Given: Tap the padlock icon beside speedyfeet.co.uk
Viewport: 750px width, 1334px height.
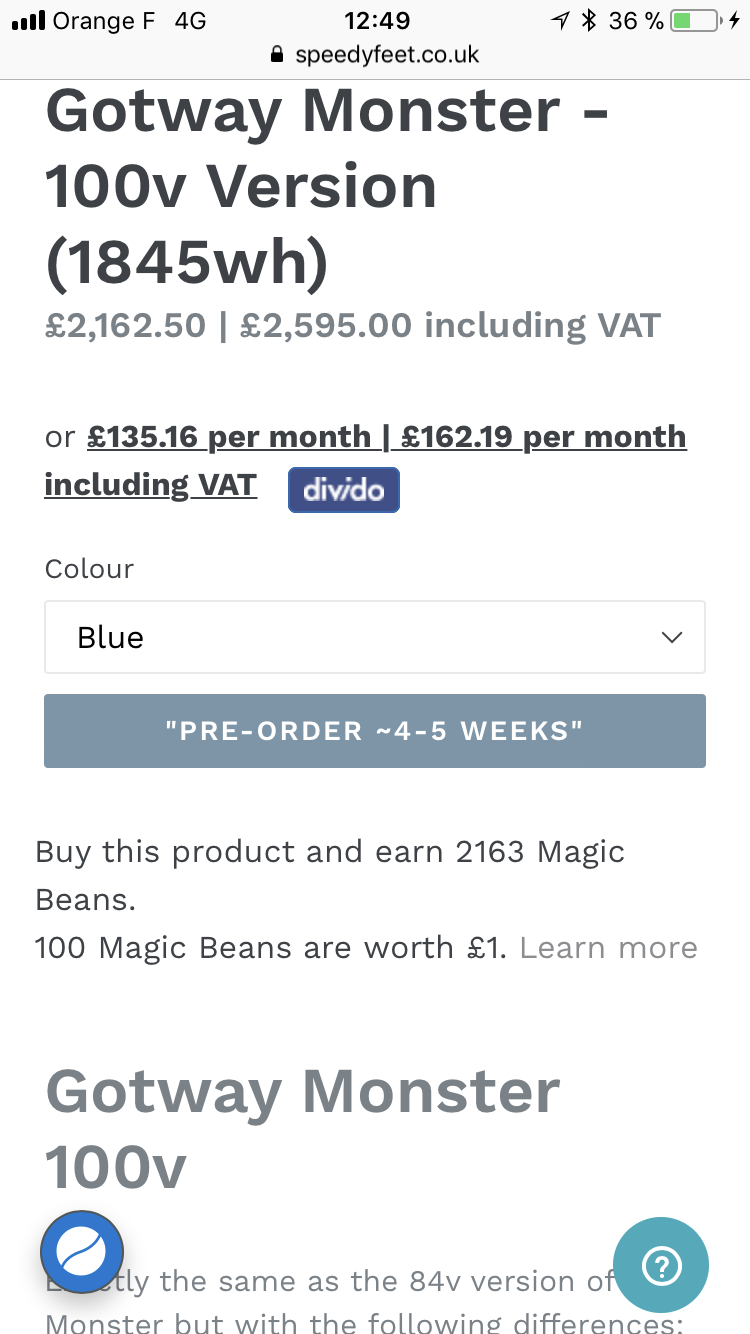Looking at the screenshot, I should click(278, 55).
